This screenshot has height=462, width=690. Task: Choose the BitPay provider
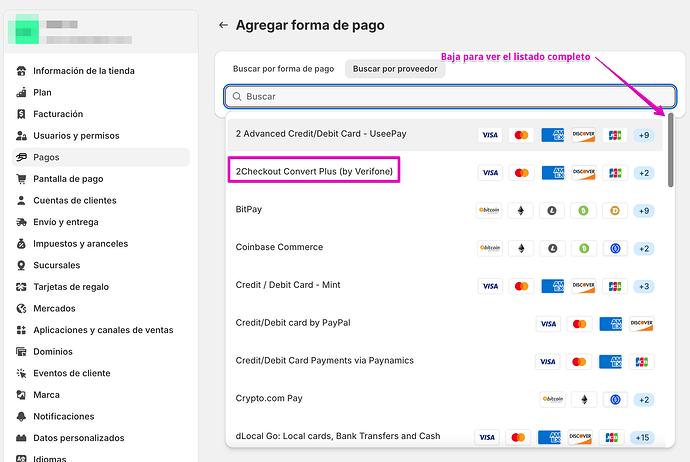tap(445, 210)
